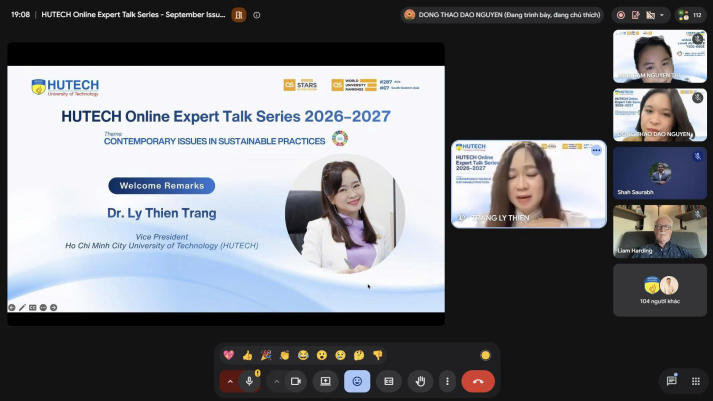Click the meeting title HUTECH Online Expert Talk
Viewport: 713px width, 401px height.
coord(133,15)
